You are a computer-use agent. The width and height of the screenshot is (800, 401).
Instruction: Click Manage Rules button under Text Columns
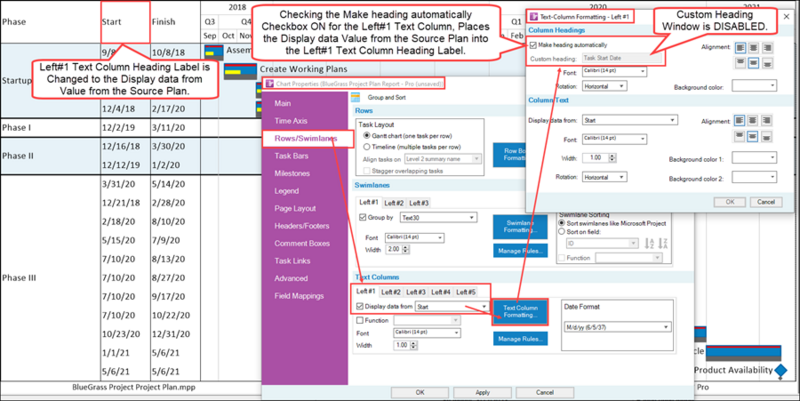click(x=520, y=339)
